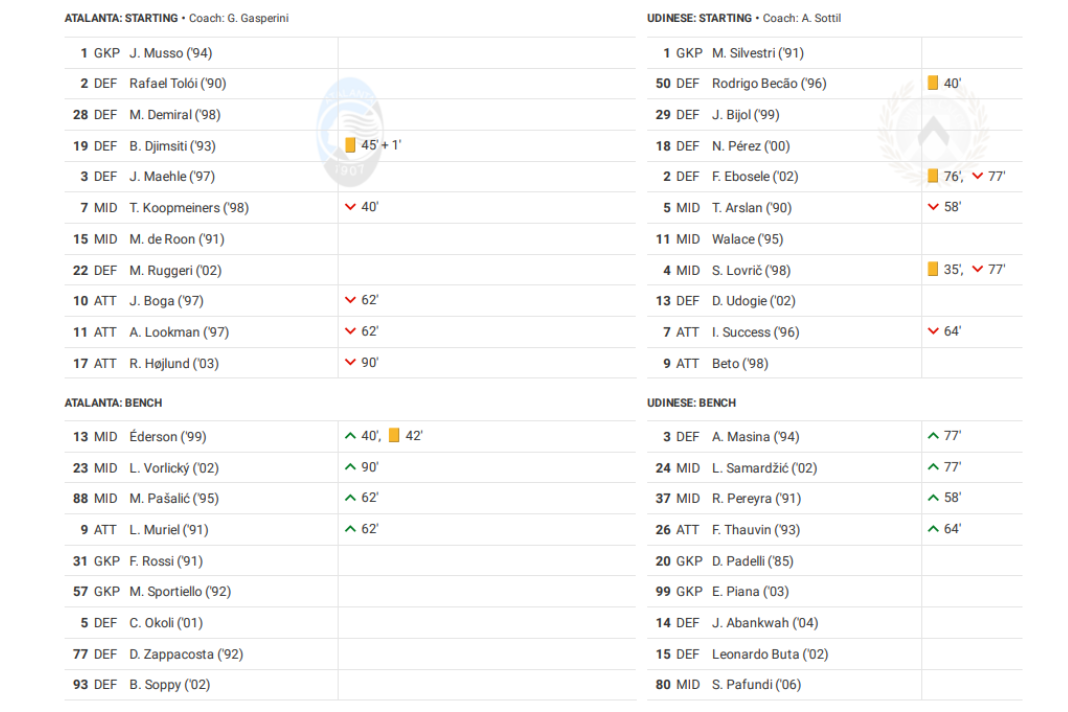Click S. Lovrič's red sub-off arrow at 77'
This screenshot has height=712, width=1068.
tap(977, 269)
